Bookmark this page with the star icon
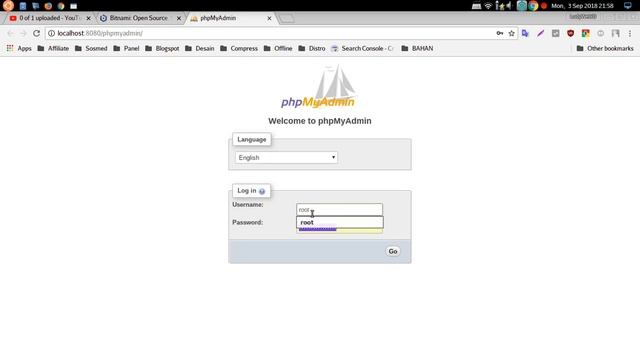 coord(511,33)
